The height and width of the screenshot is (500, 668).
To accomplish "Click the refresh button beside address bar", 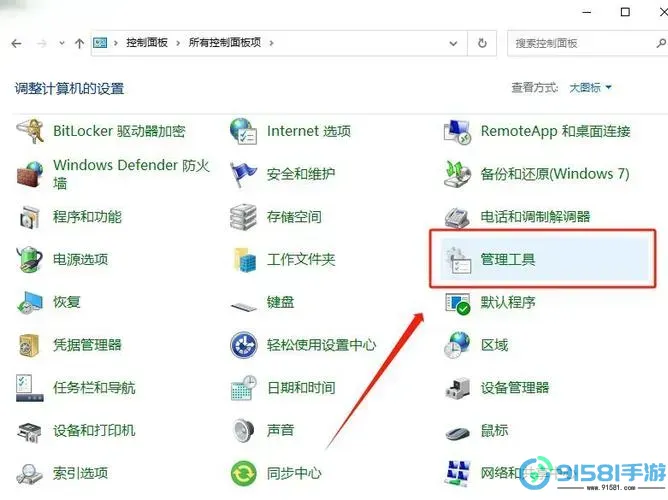I will point(483,43).
